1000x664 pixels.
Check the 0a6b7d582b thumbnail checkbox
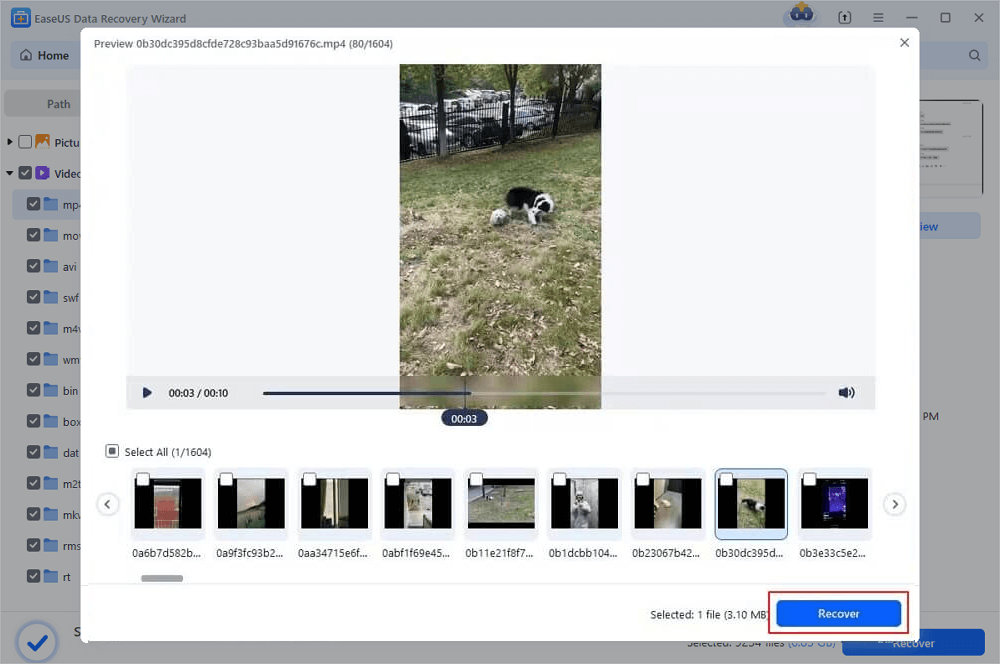click(143, 479)
